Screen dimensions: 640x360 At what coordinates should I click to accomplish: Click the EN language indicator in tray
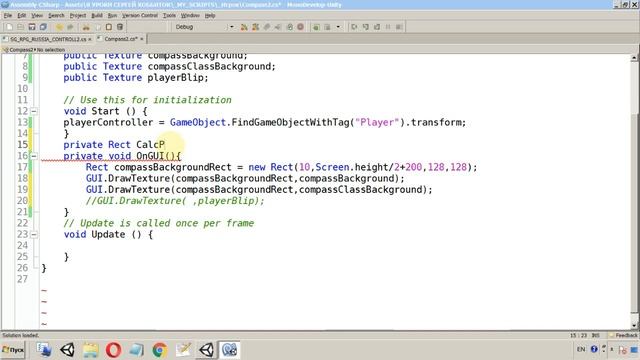pyautogui.click(x=581, y=349)
